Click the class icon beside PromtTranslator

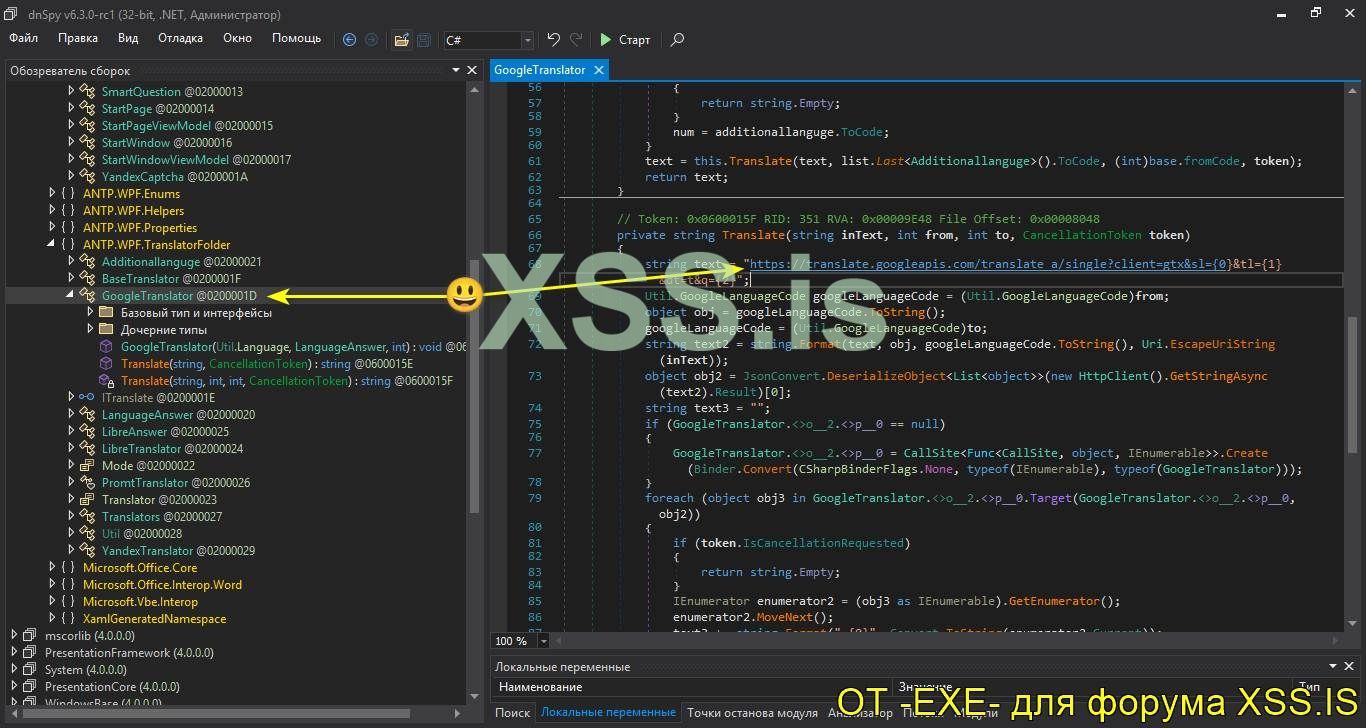point(87,482)
